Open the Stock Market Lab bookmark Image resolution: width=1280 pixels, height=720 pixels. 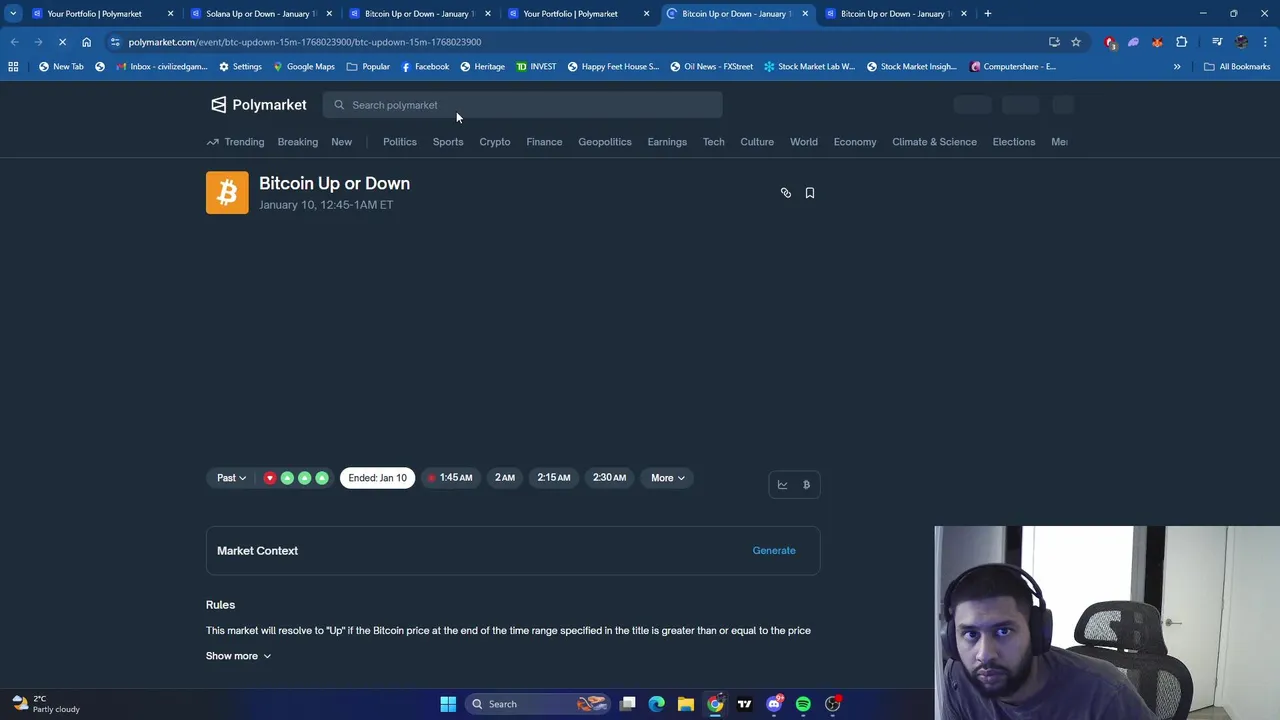coord(809,67)
